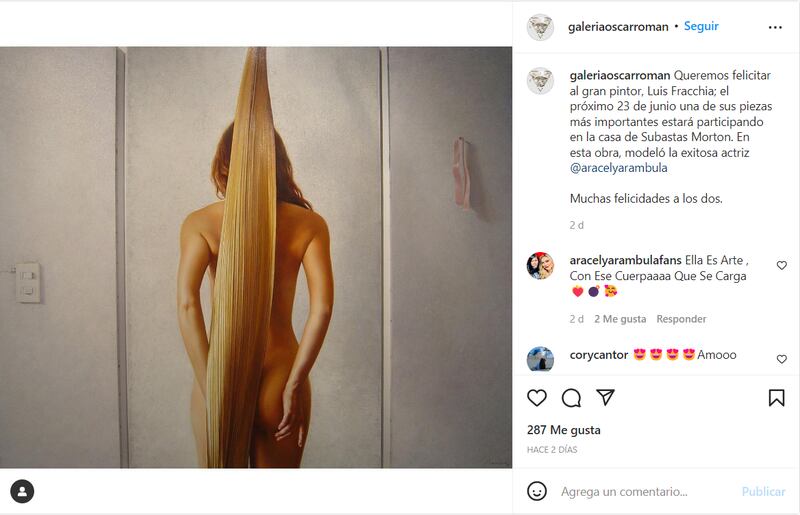Click Seguir to follow galeriaoscarroman
800x515 pixels.
click(701, 26)
